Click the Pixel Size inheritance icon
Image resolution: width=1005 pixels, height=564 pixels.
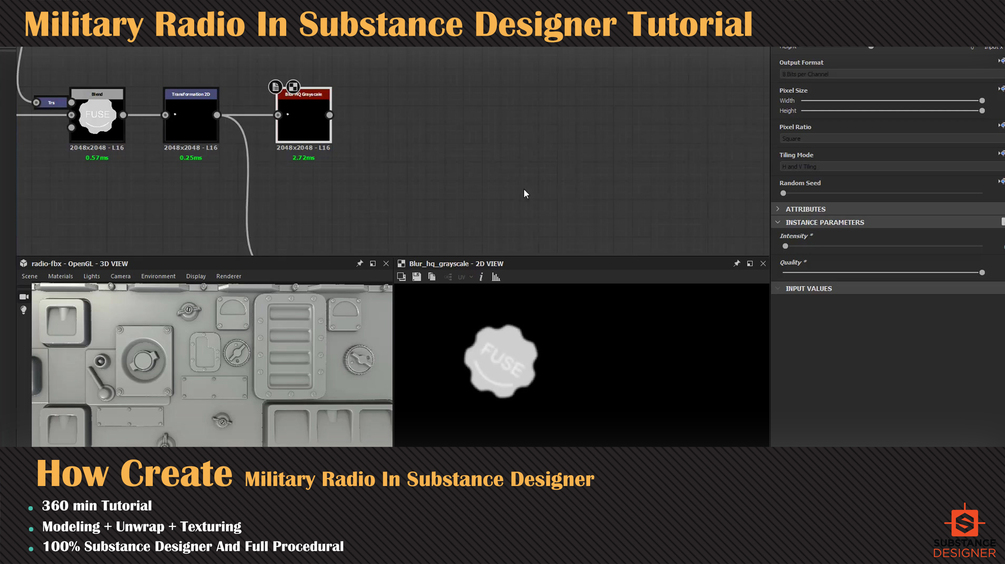pyautogui.click(x=1001, y=89)
